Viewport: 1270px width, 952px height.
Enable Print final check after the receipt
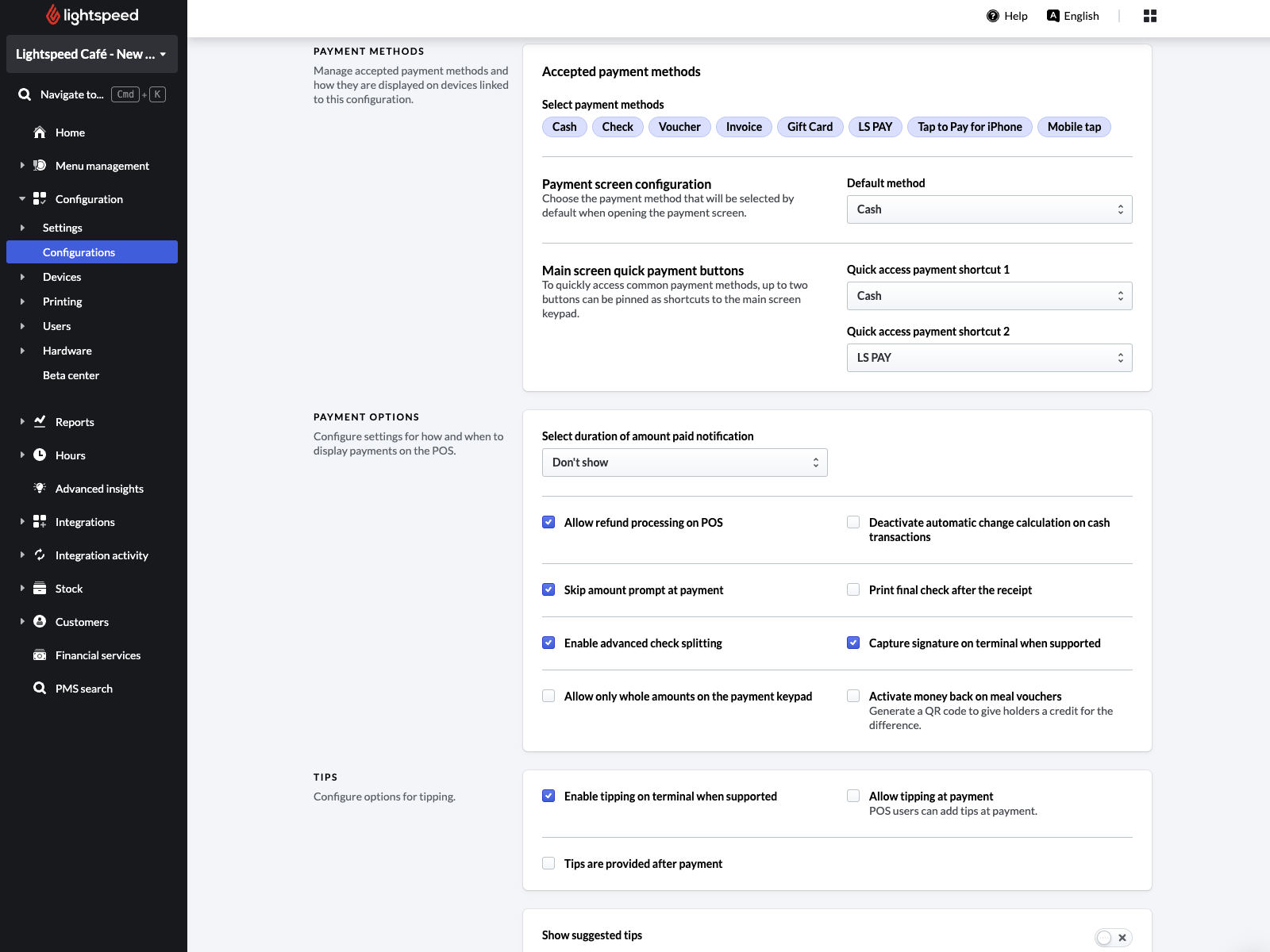click(853, 590)
